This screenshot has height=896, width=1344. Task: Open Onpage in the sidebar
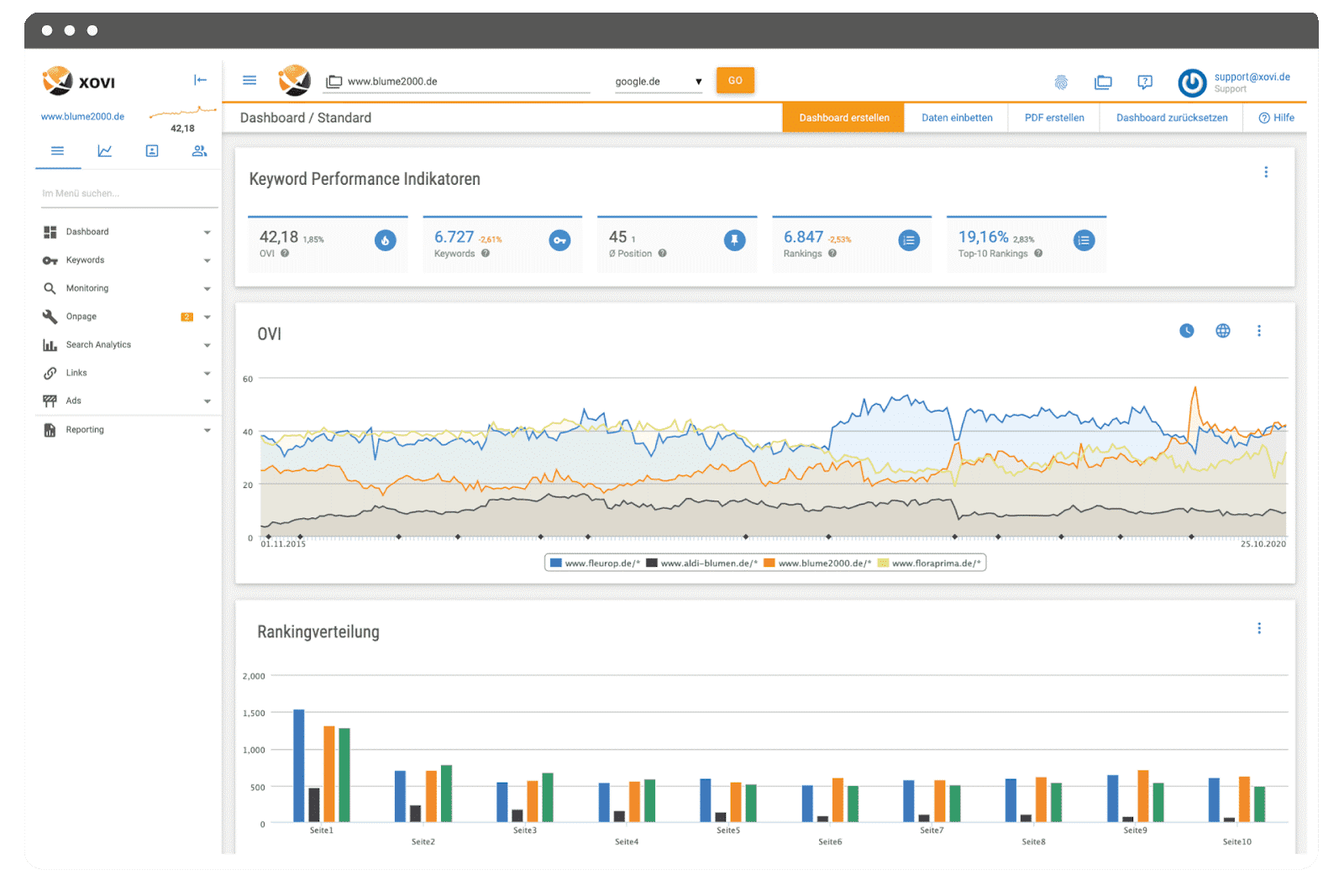[x=81, y=317]
